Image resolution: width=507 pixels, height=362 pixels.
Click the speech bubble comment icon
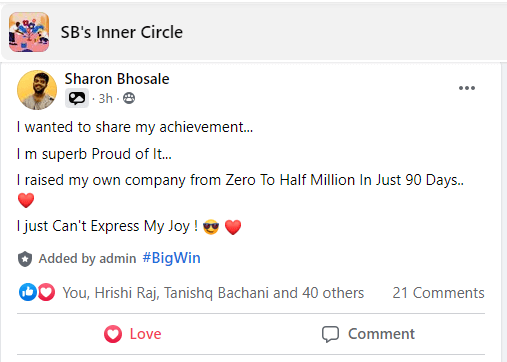click(330, 334)
